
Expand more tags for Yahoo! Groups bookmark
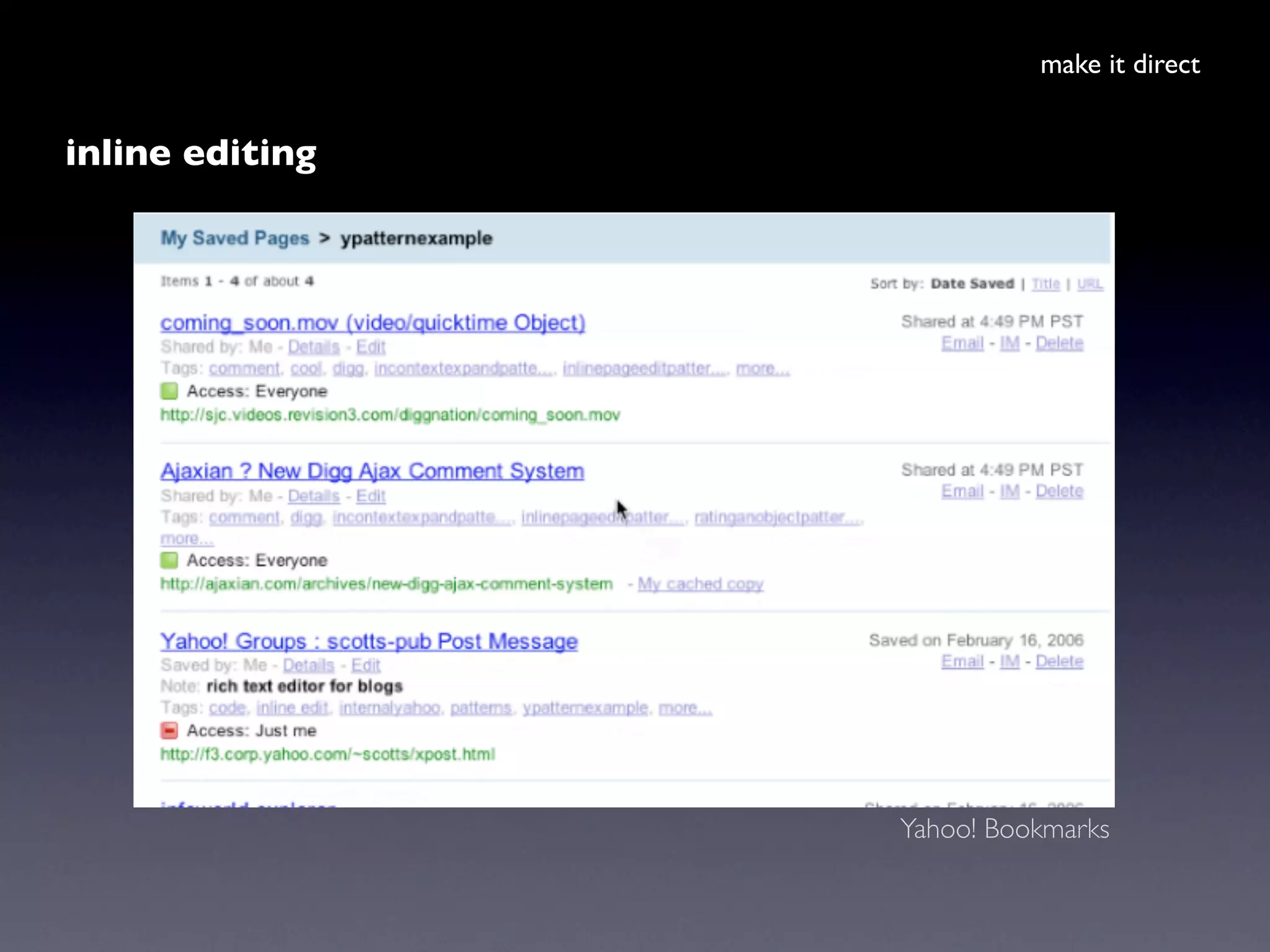[x=685, y=708]
